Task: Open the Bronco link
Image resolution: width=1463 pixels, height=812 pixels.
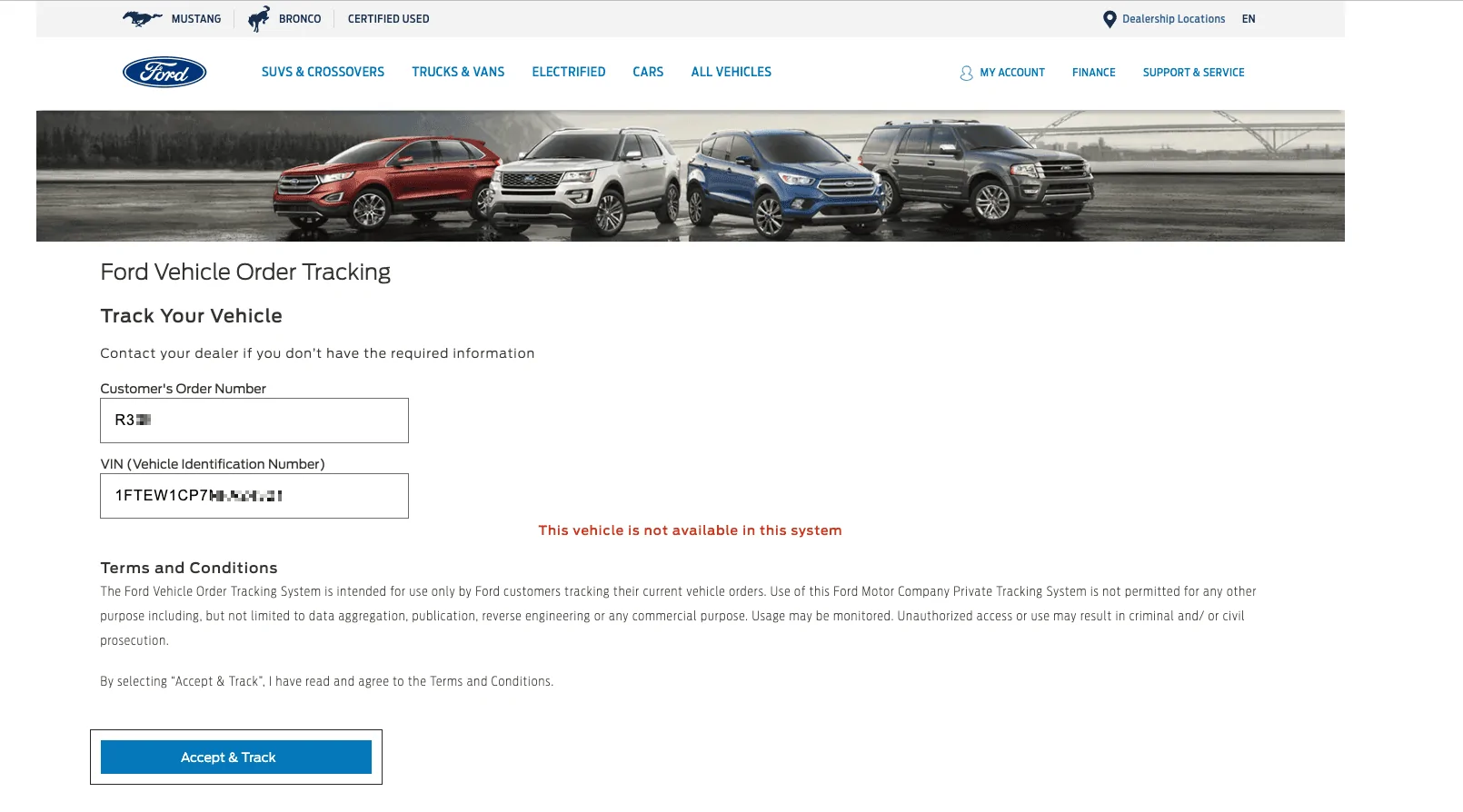Action: (300, 19)
